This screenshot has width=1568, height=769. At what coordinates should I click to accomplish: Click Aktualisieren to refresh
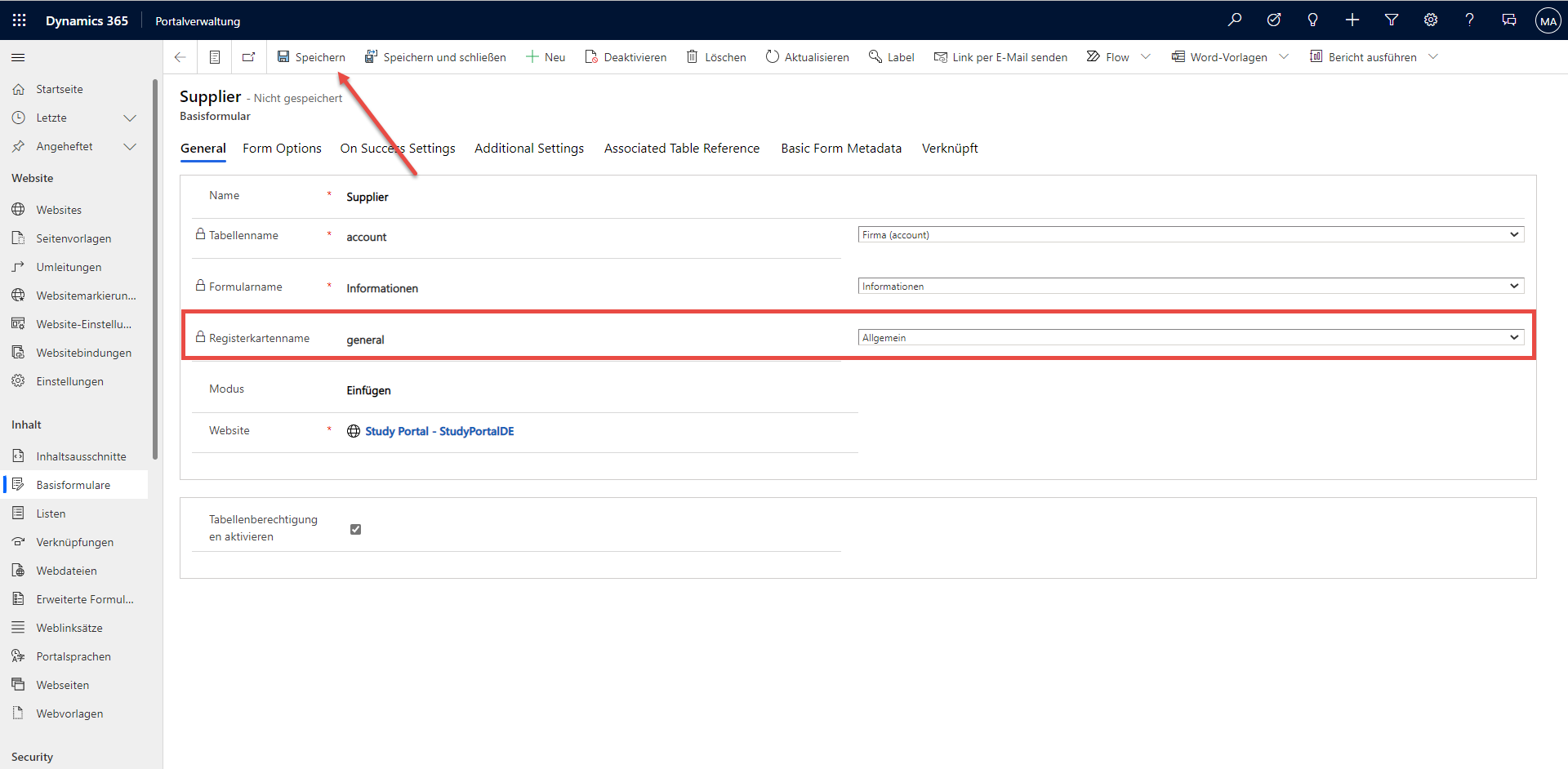click(808, 57)
